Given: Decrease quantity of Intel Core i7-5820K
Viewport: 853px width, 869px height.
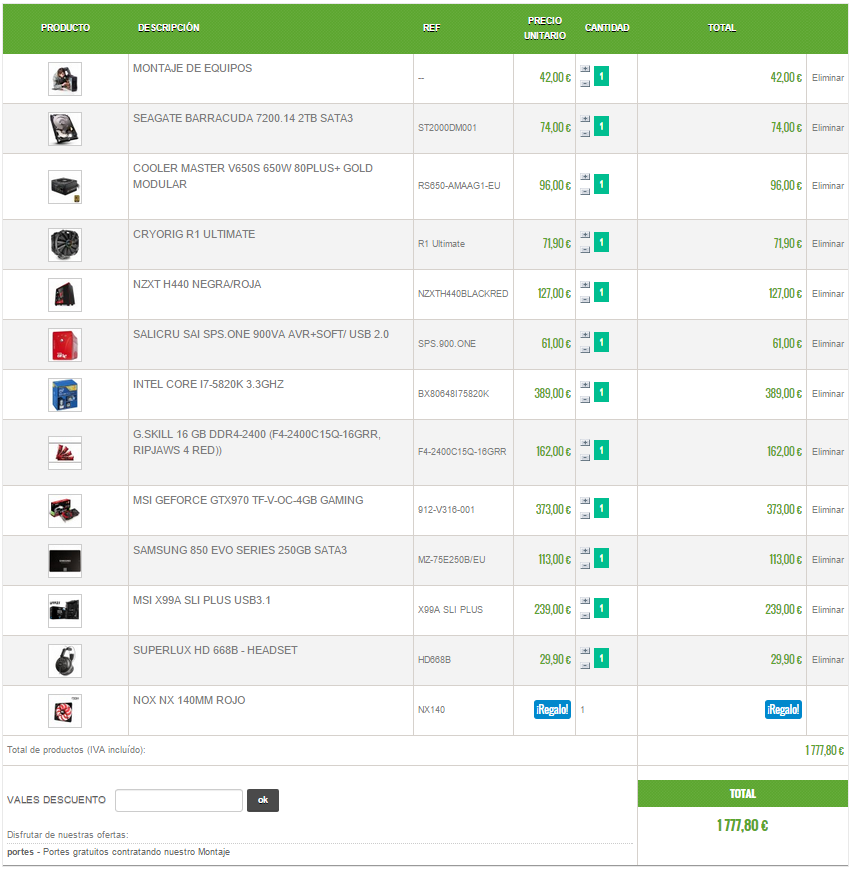Looking at the screenshot, I should coord(585,400).
